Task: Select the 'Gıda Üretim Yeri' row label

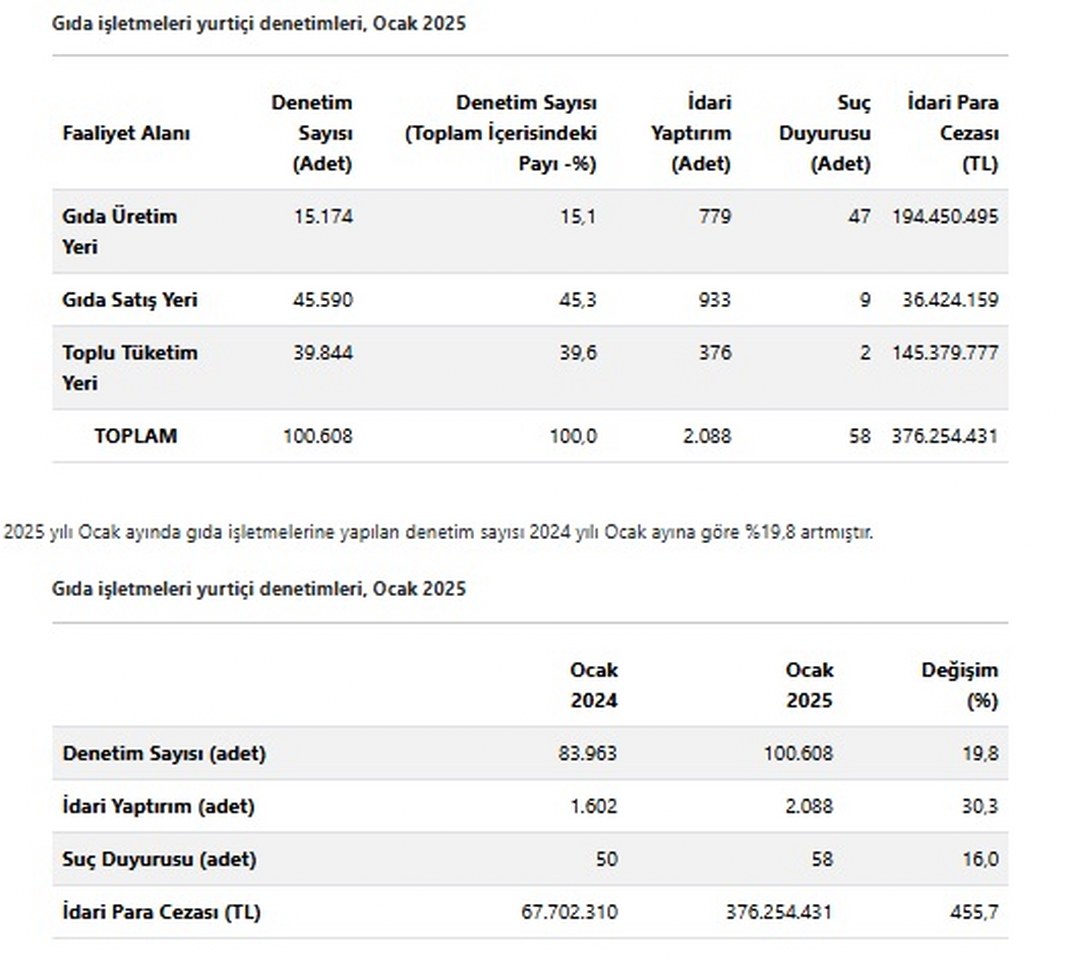Action: click(119, 231)
